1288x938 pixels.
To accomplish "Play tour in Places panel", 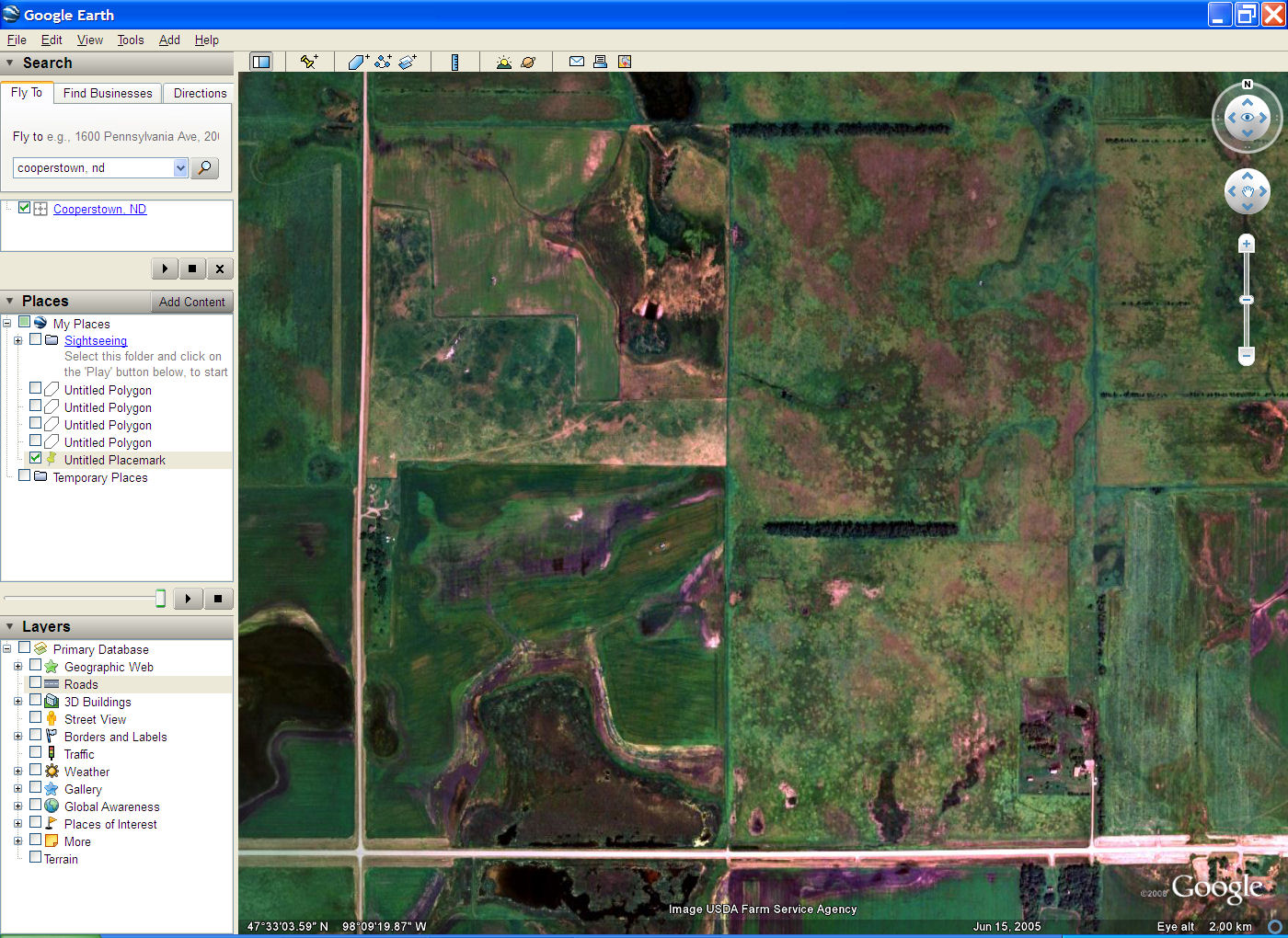I will tap(189, 599).
